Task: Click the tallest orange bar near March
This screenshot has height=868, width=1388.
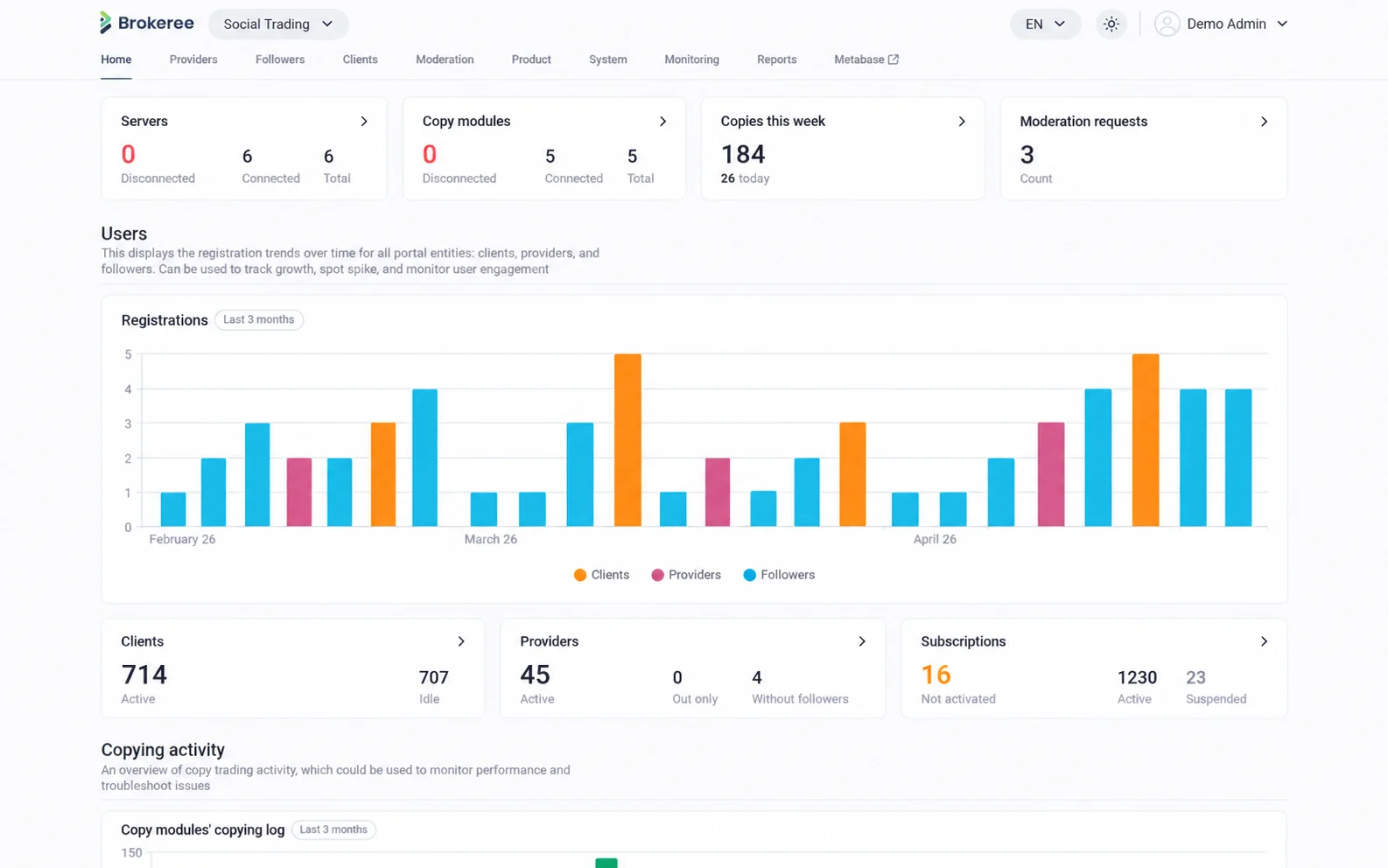Action: [627, 440]
